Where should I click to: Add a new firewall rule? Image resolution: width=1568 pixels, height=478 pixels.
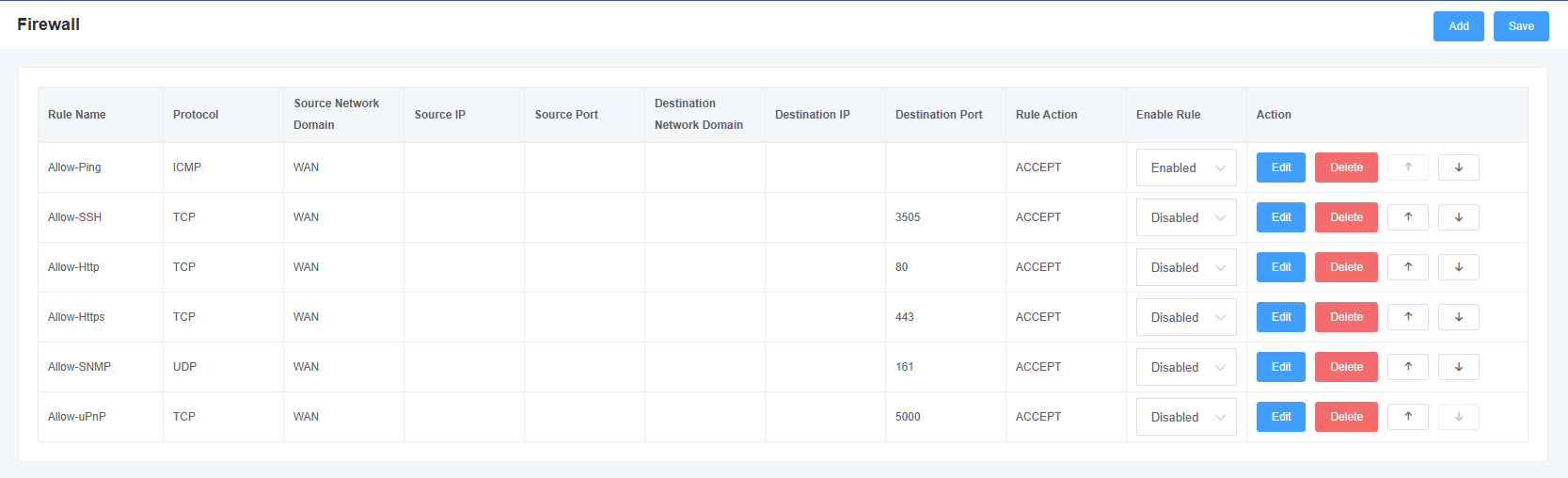click(1459, 26)
